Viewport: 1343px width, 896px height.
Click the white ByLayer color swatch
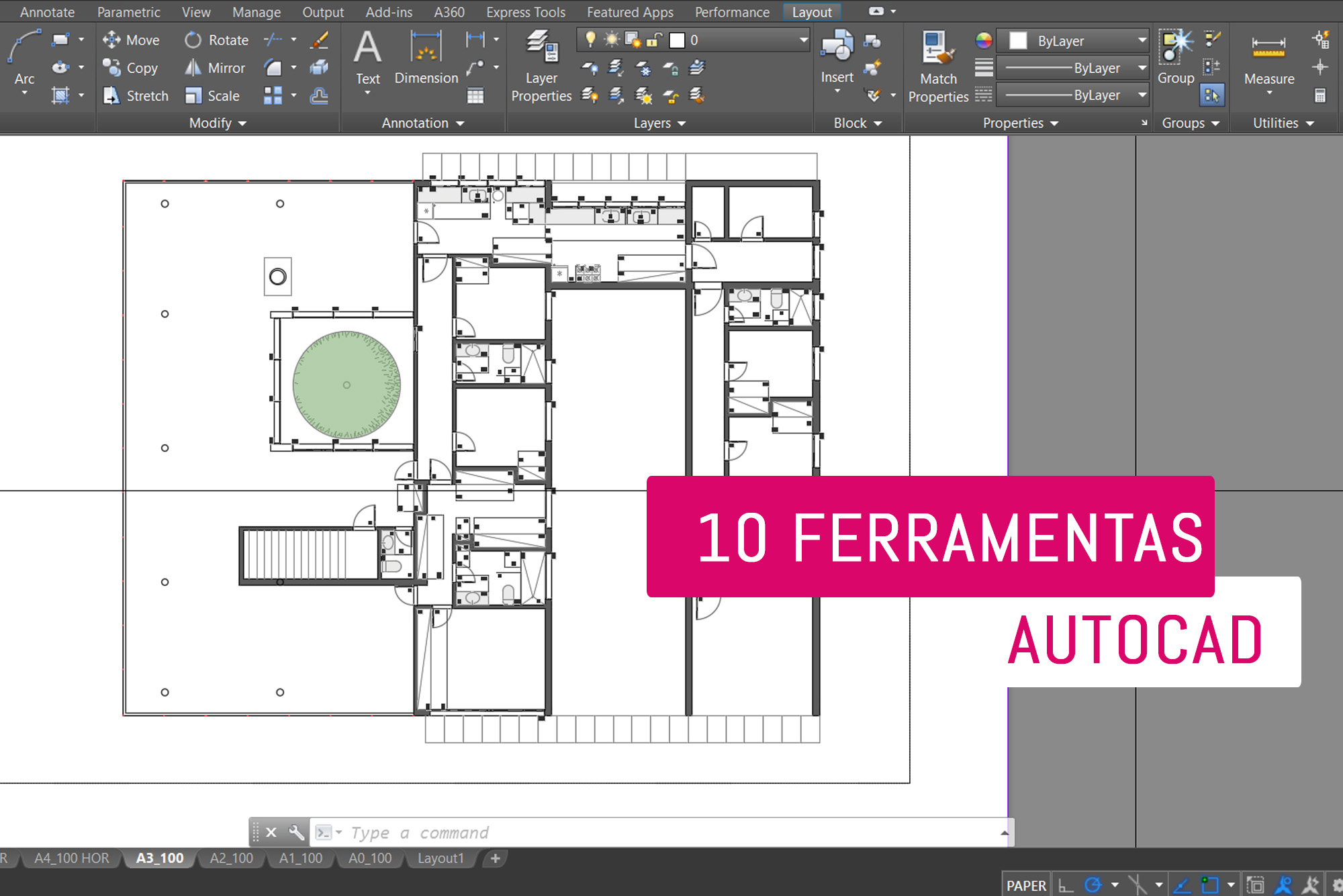tap(1018, 41)
